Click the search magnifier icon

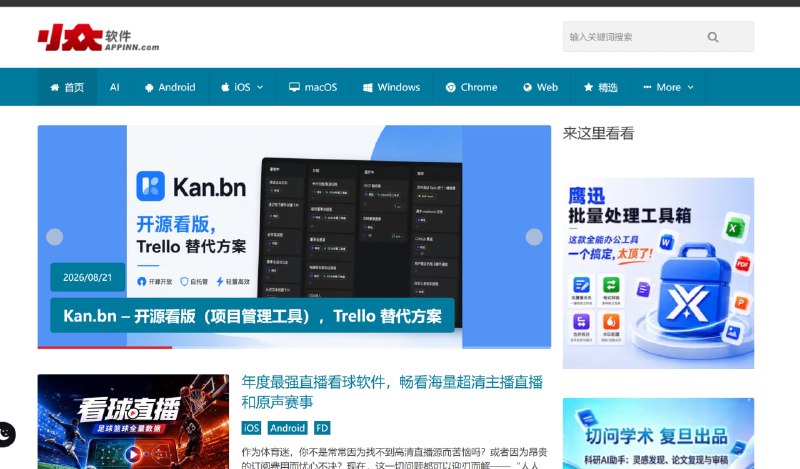point(713,37)
